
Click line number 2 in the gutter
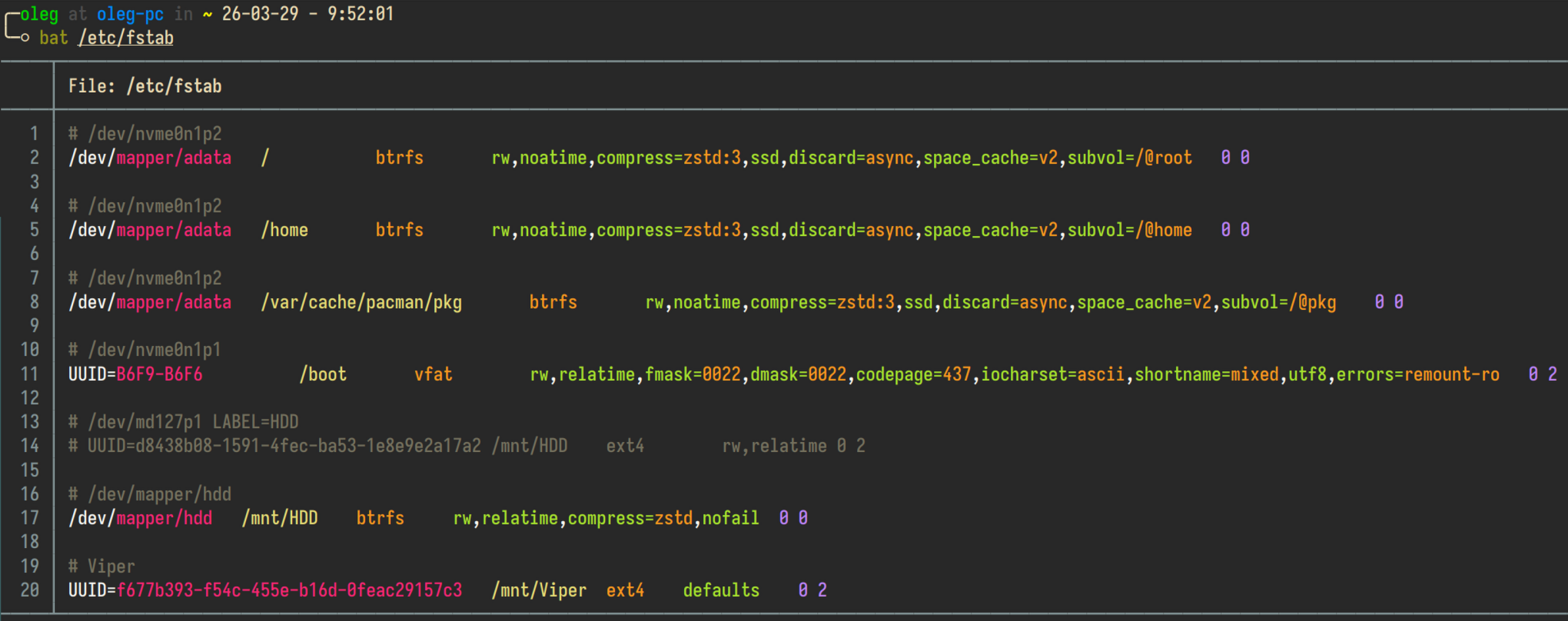[x=35, y=158]
